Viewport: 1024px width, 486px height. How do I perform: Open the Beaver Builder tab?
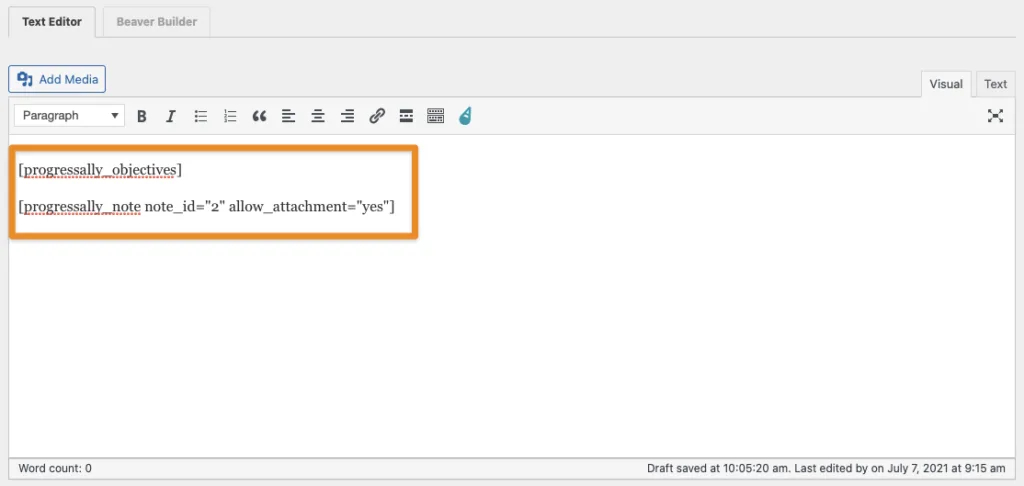coord(157,22)
